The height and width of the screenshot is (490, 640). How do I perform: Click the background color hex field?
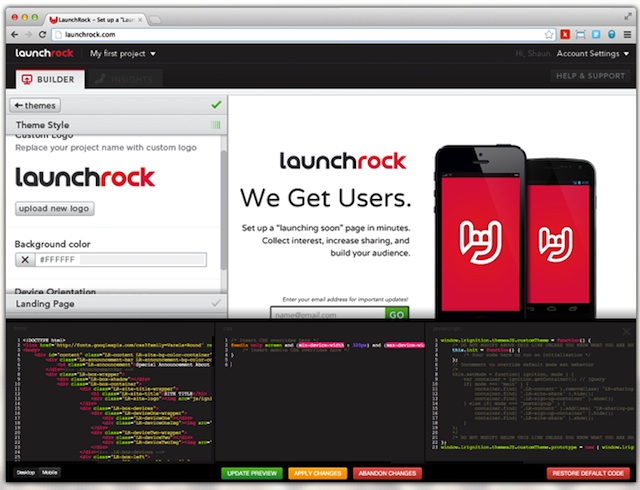point(121,260)
